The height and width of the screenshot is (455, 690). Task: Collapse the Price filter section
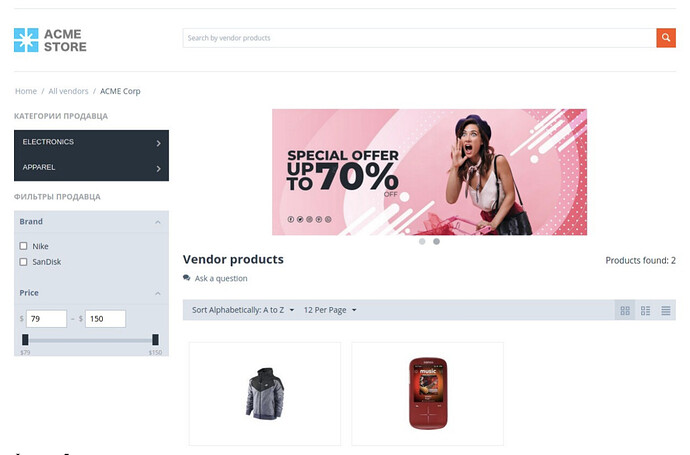click(x=158, y=293)
